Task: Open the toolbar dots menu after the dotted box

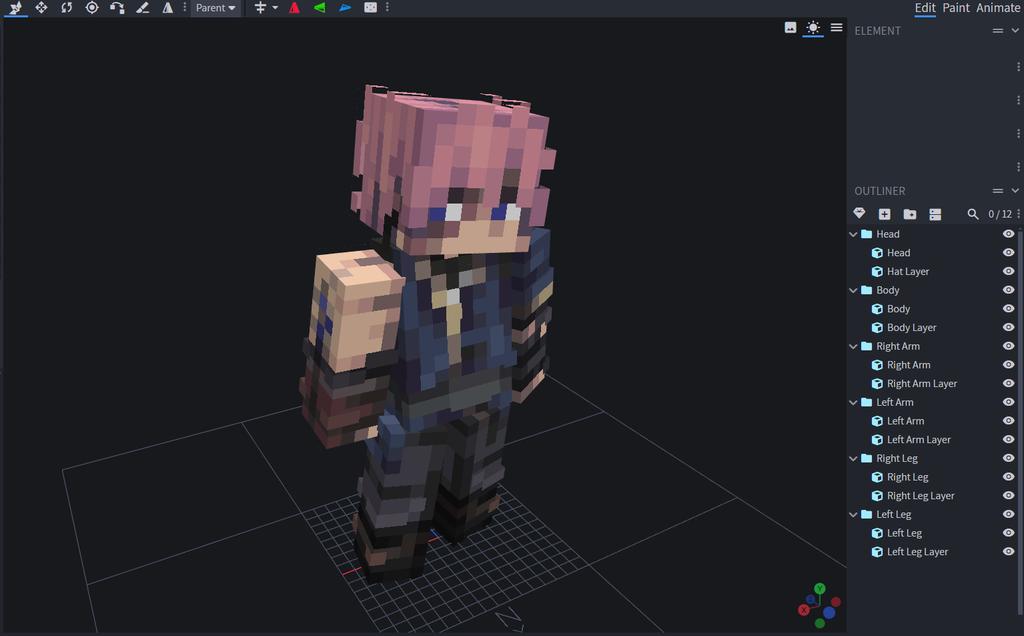Action: (x=387, y=8)
